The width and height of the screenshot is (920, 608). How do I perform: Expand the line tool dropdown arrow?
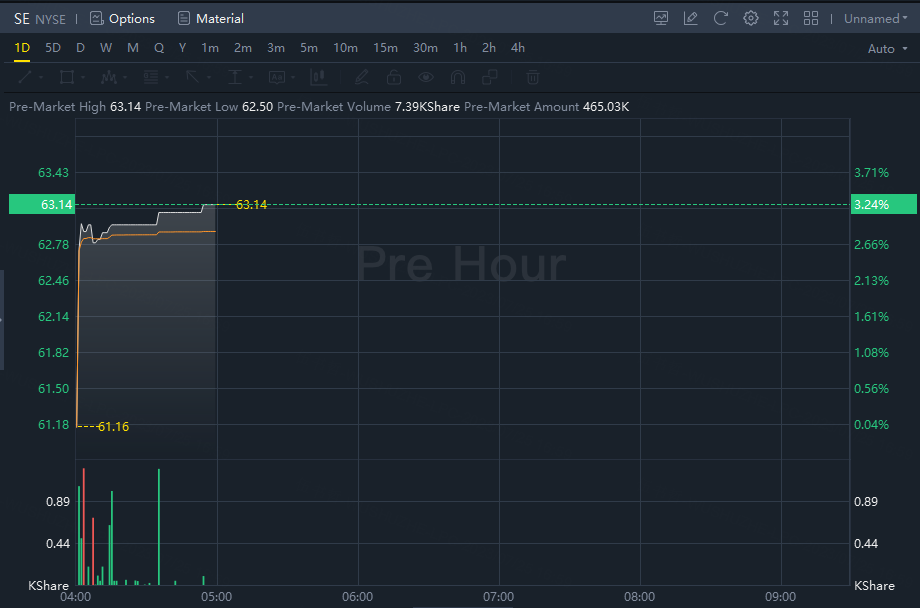coord(41,77)
